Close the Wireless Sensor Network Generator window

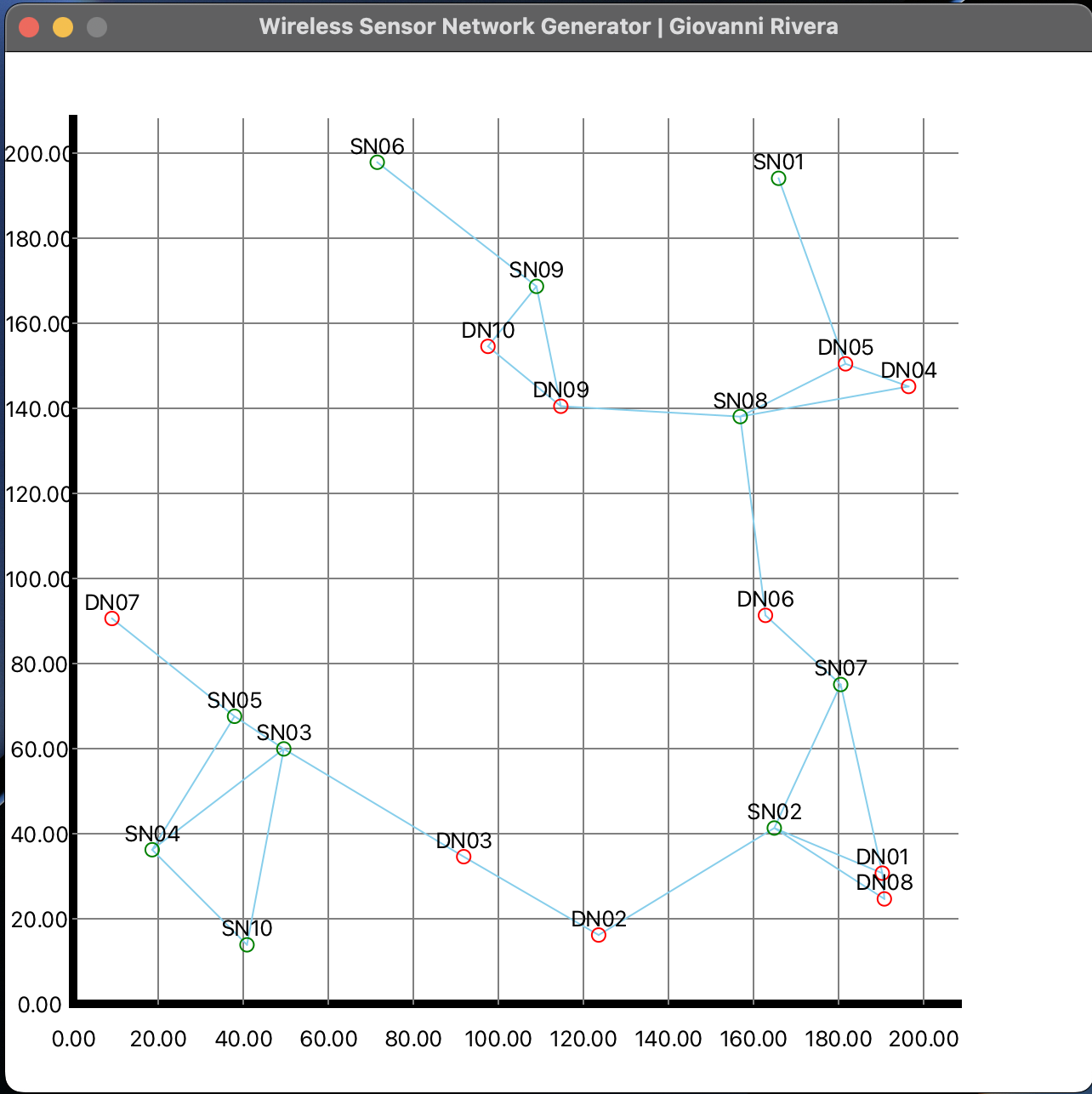(29, 27)
